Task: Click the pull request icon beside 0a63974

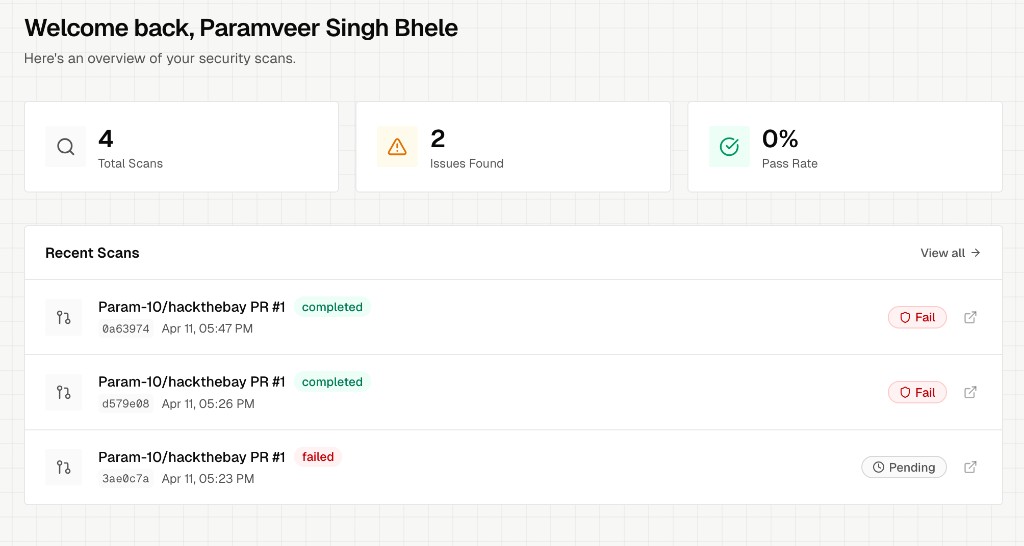Action: tap(63, 317)
